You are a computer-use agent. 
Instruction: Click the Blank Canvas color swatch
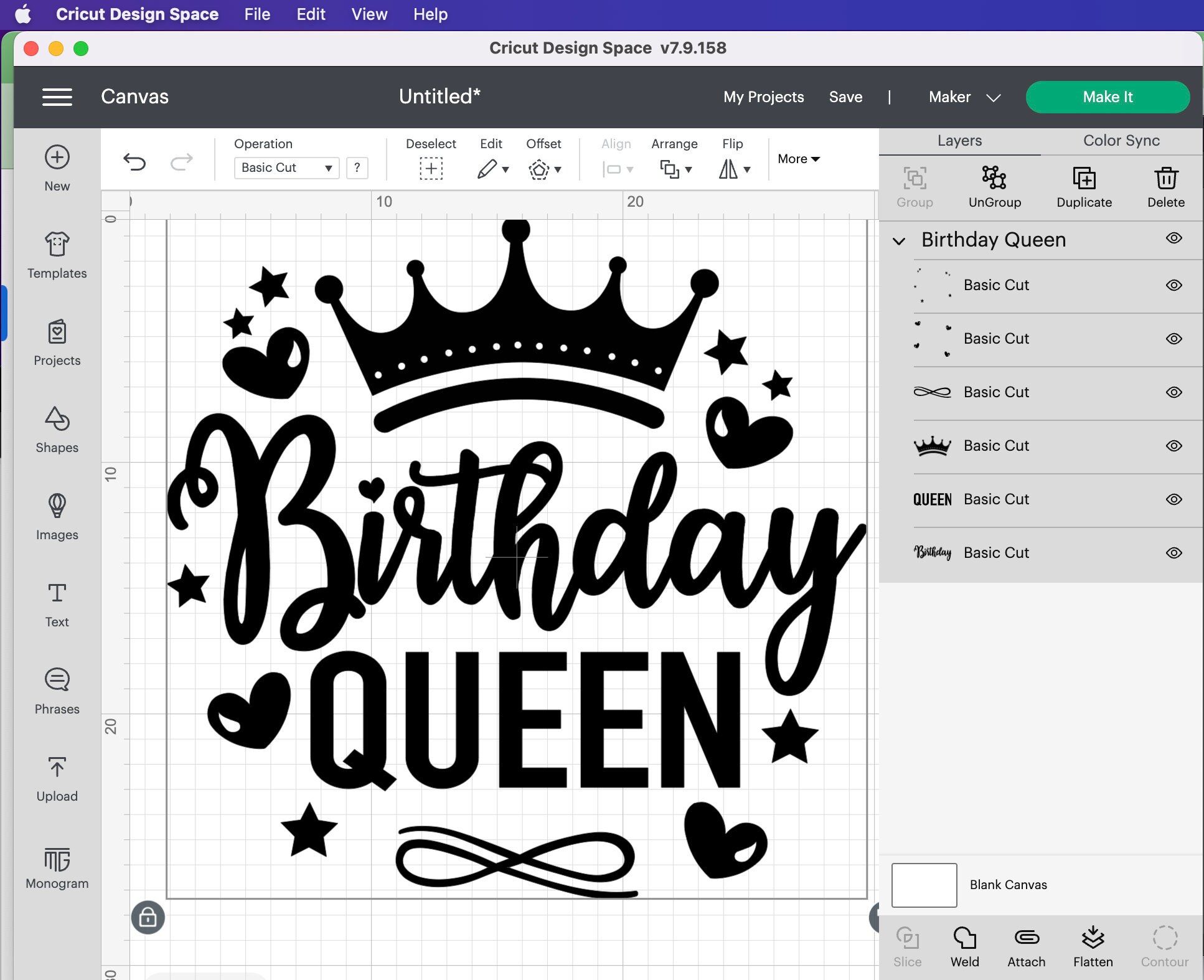[x=924, y=884]
